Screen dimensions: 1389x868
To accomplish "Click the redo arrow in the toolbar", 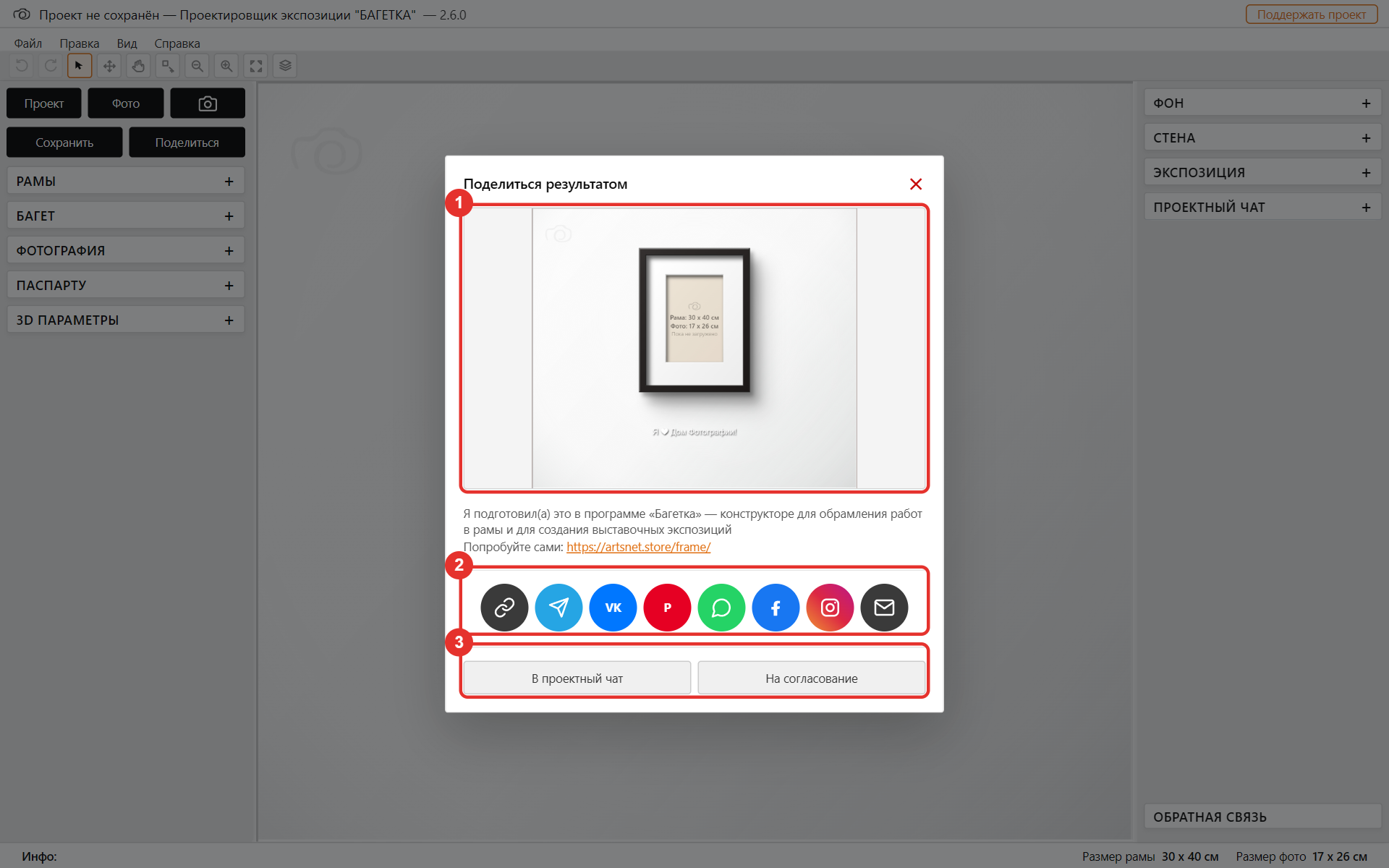I will pyautogui.click(x=51, y=66).
